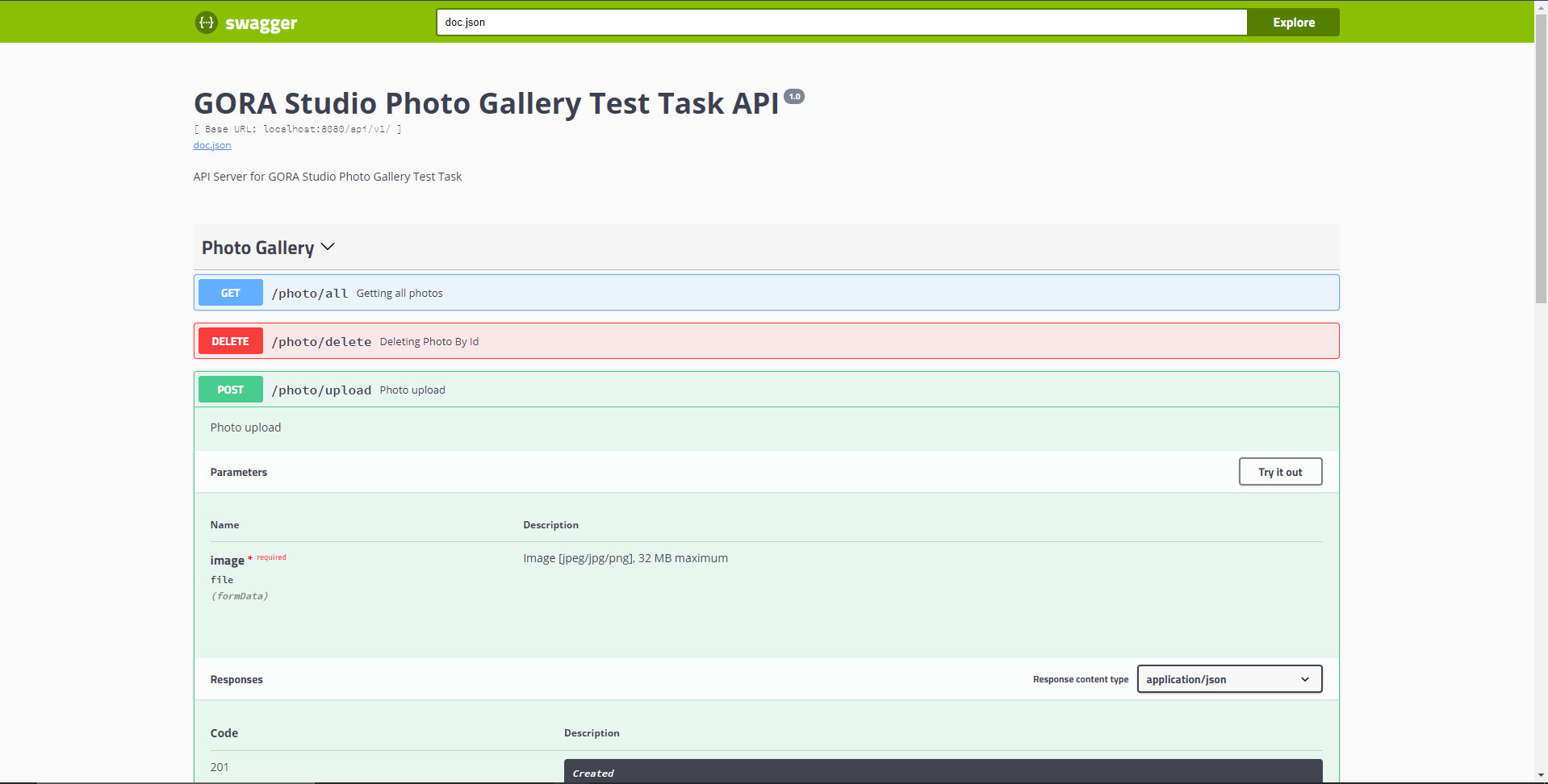Click the Created response description
This screenshot has width=1548, height=784.
593,774
